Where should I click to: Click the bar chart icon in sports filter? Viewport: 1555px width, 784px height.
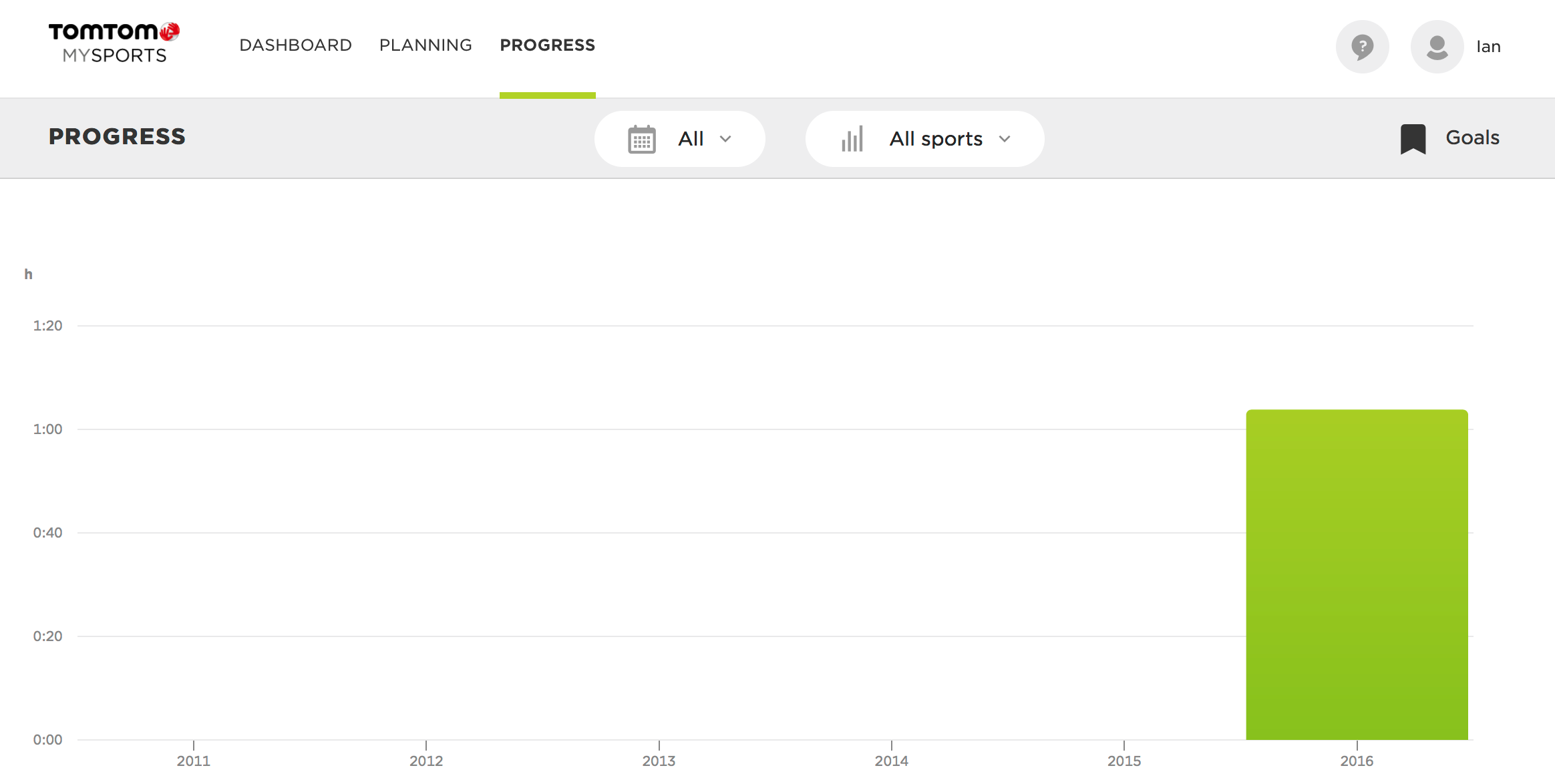pyautogui.click(x=852, y=140)
